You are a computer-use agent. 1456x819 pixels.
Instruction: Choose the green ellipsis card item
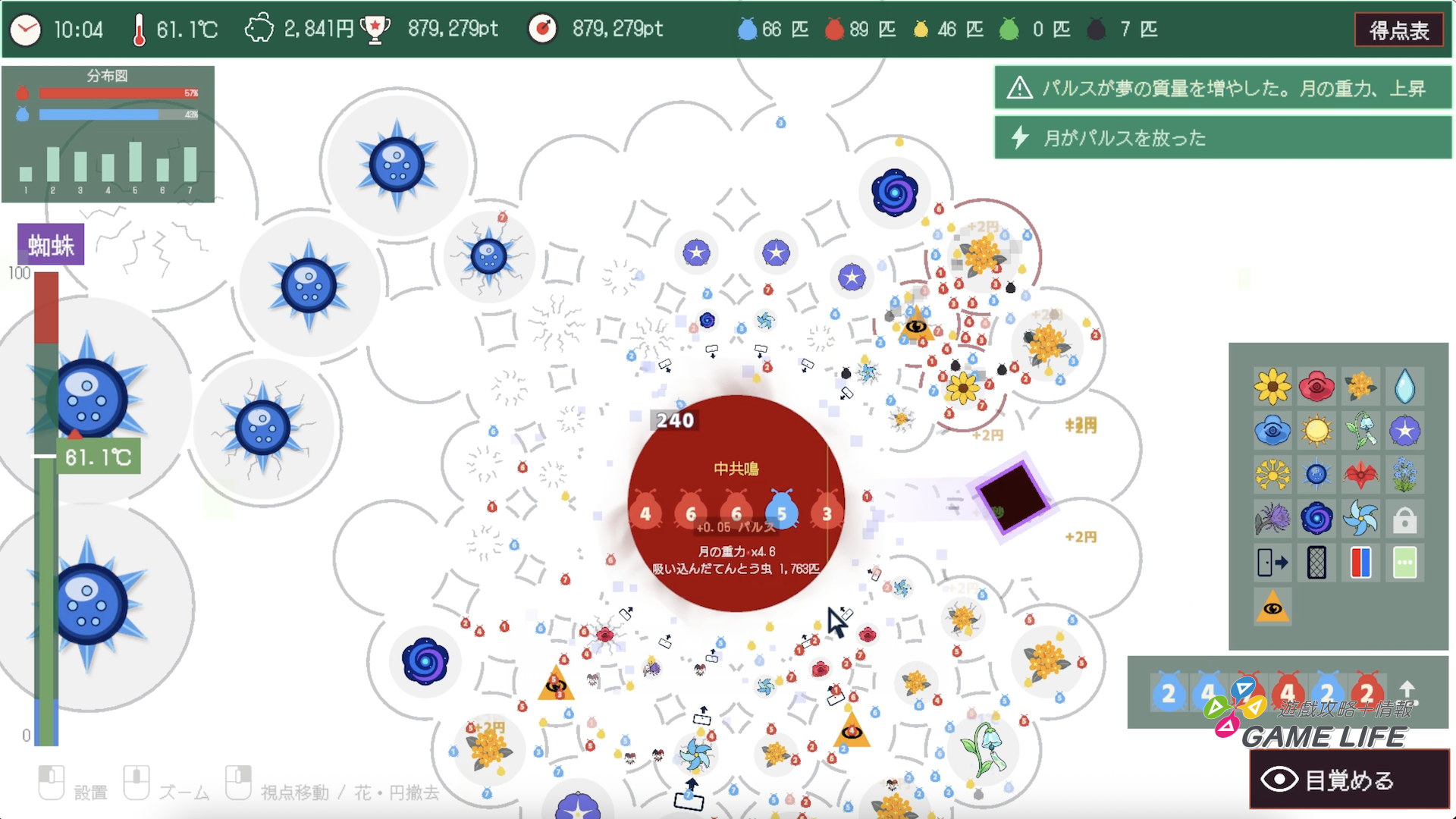[1404, 563]
